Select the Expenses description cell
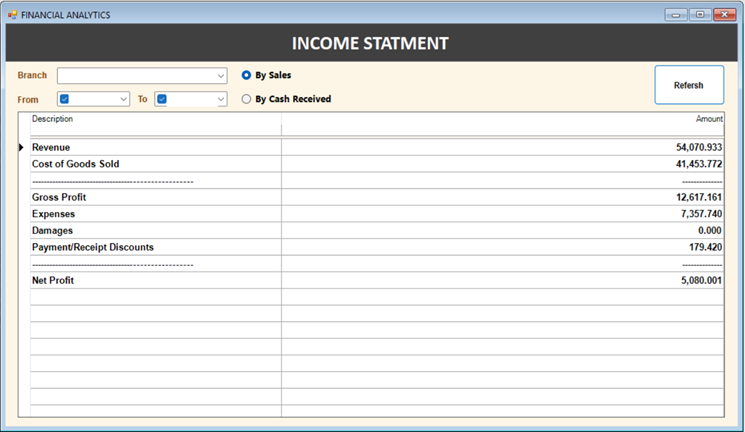Viewport: 745px width, 432px height. [x=156, y=214]
